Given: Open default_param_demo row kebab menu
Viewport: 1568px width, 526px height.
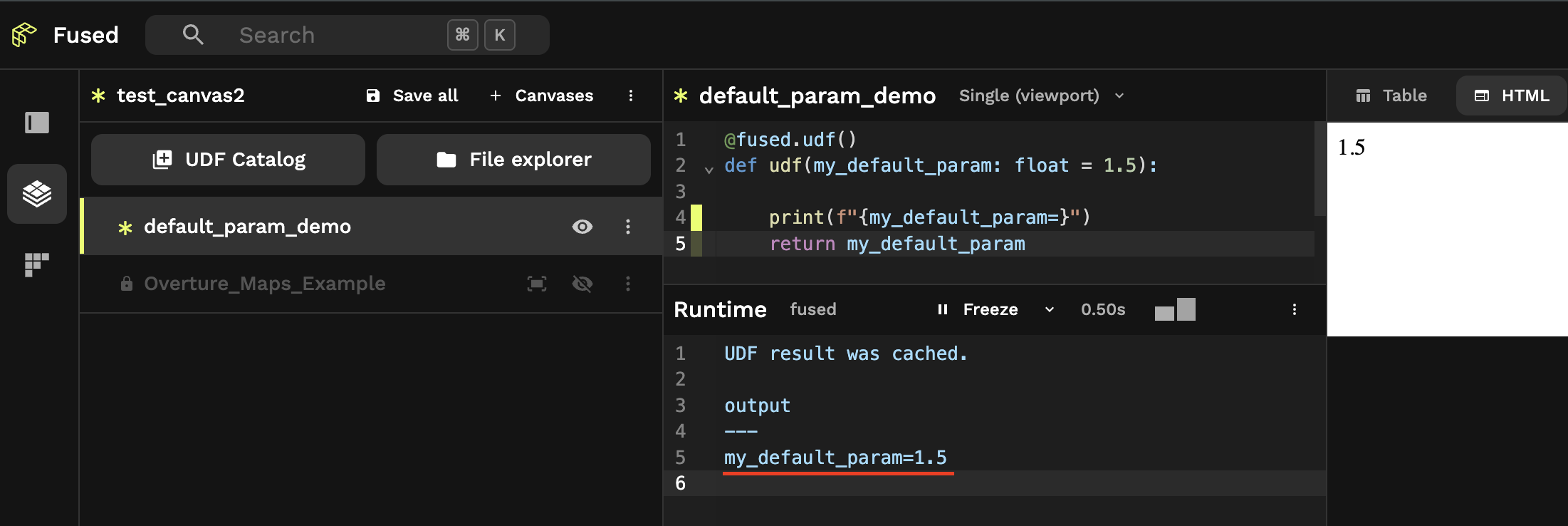Looking at the screenshot, I should 628,227.
